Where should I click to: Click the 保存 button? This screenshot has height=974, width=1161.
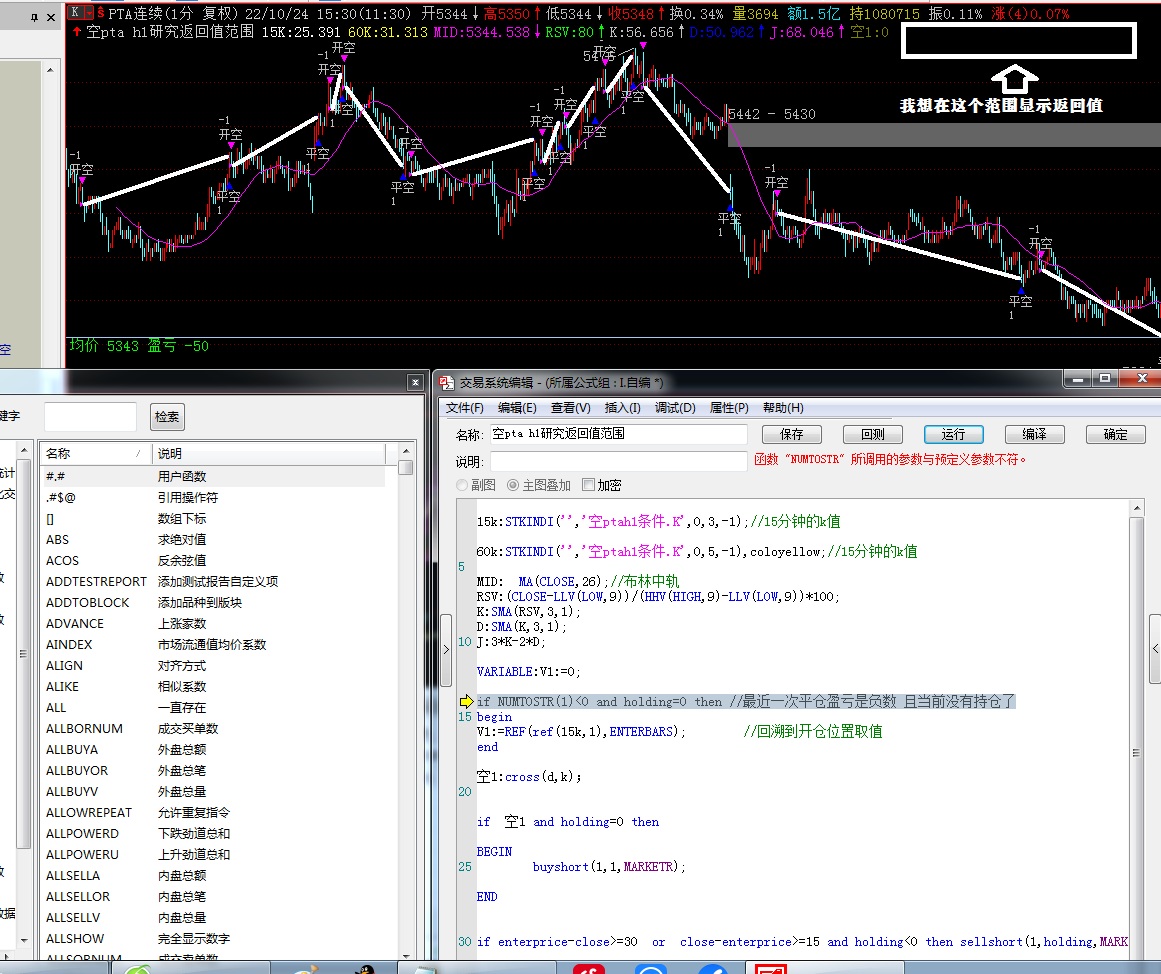click(x=792, y=434)
